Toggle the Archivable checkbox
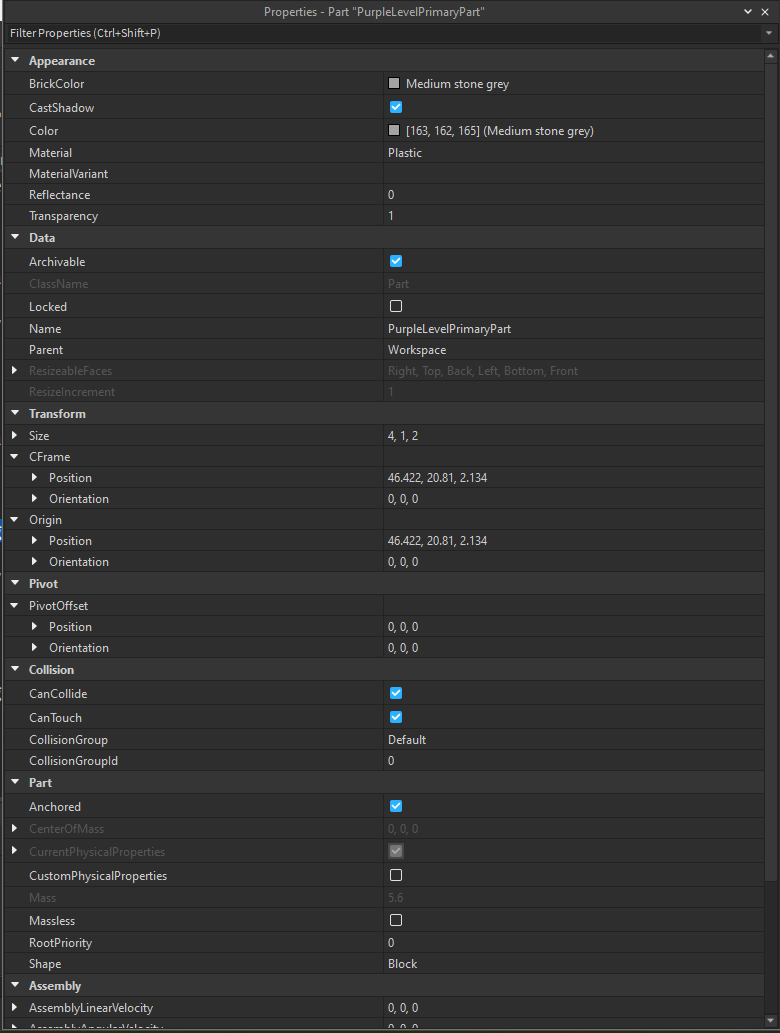 pos(396,261)
